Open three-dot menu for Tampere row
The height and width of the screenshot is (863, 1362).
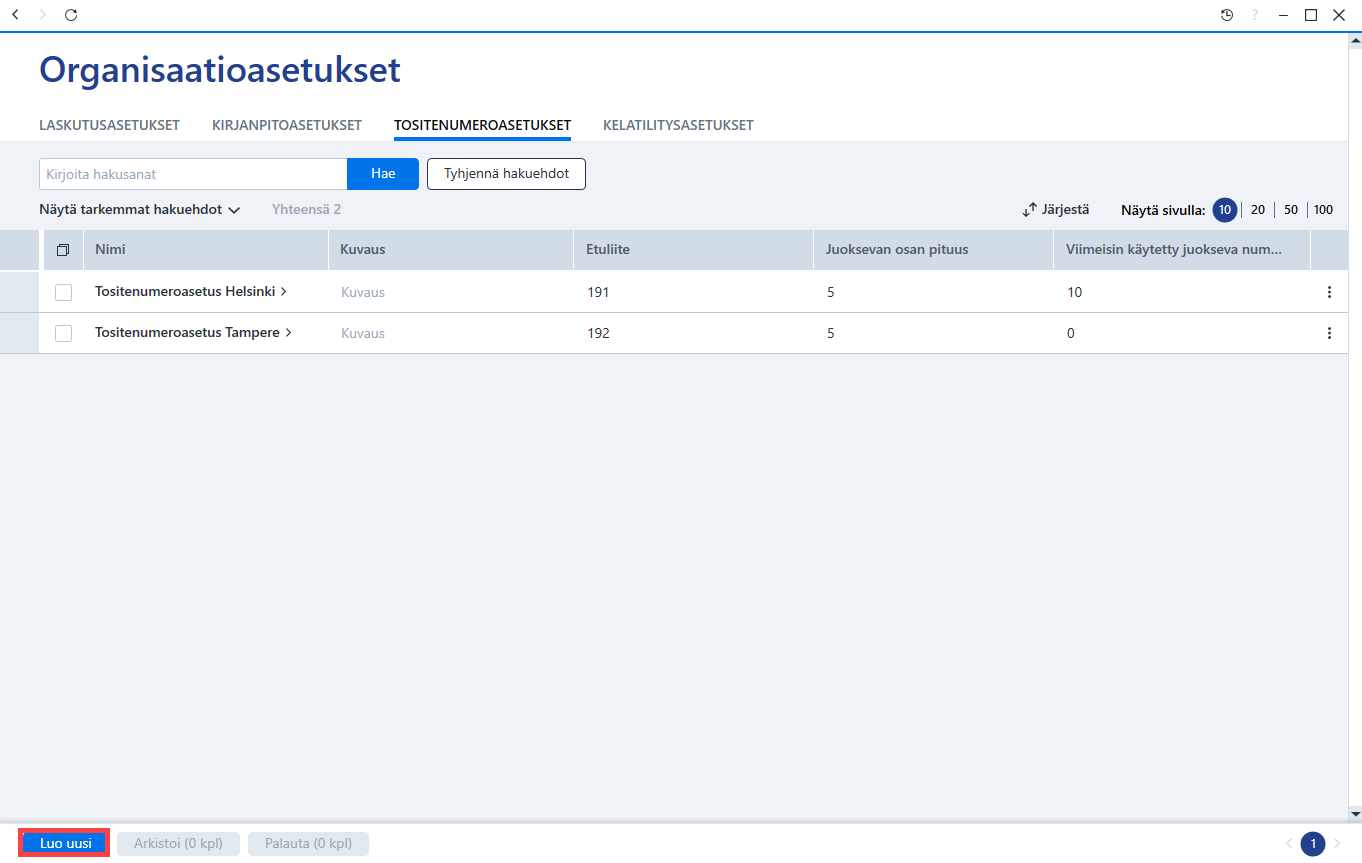point(1329,333)
